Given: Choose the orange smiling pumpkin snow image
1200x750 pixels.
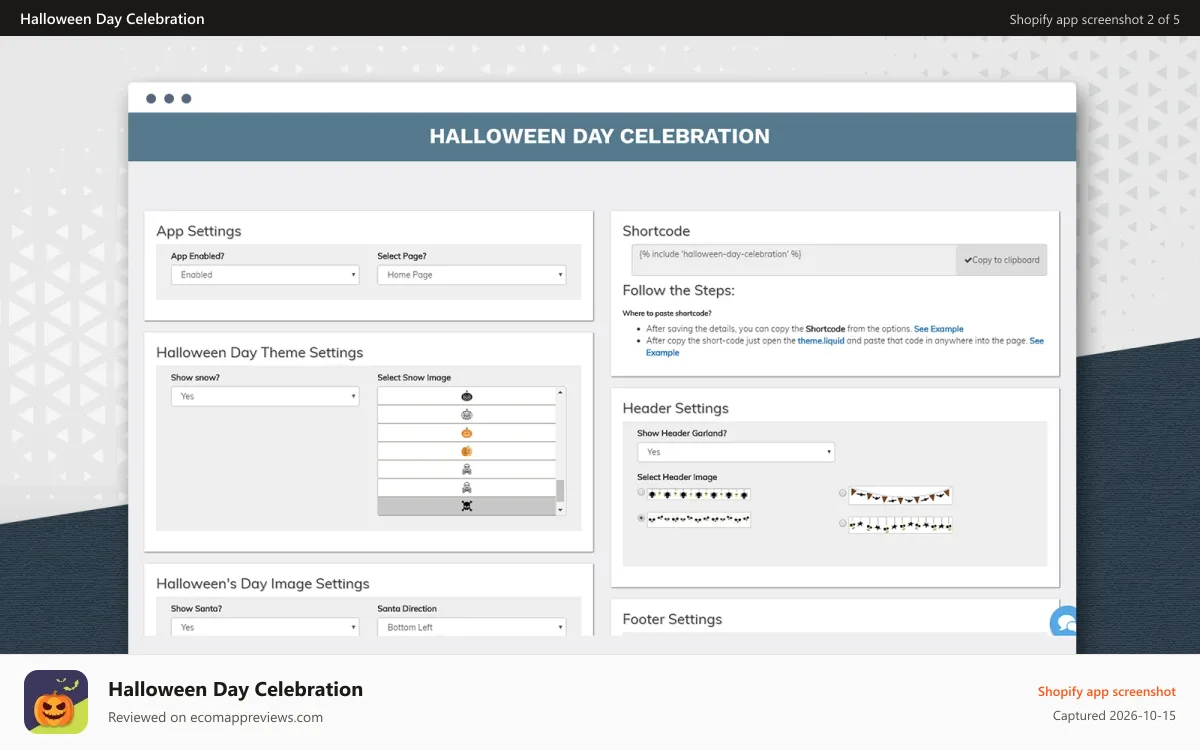Looking at the screenshot, I should 466,433.
